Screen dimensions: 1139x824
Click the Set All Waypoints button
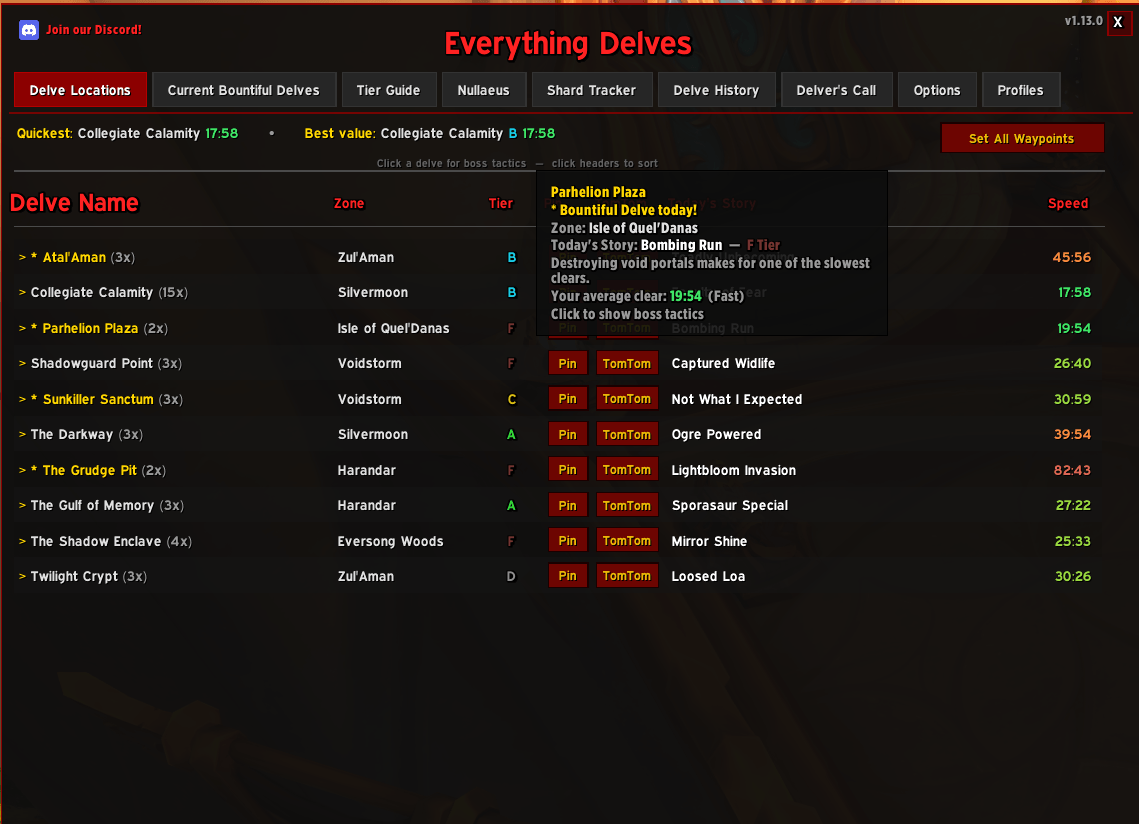pos(1022,138)
